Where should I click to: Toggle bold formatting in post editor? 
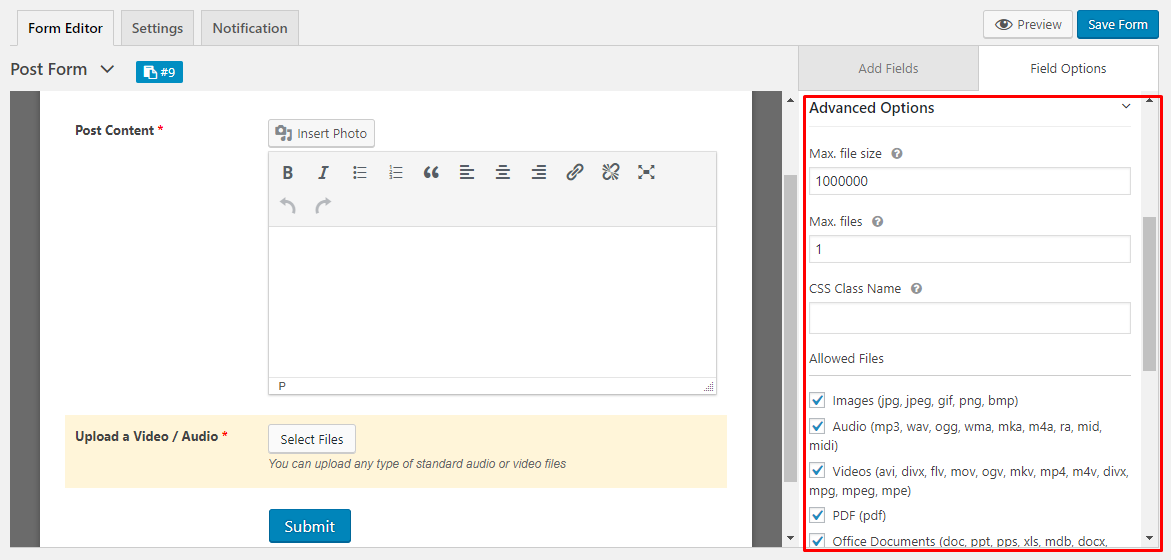click(288, 173)
